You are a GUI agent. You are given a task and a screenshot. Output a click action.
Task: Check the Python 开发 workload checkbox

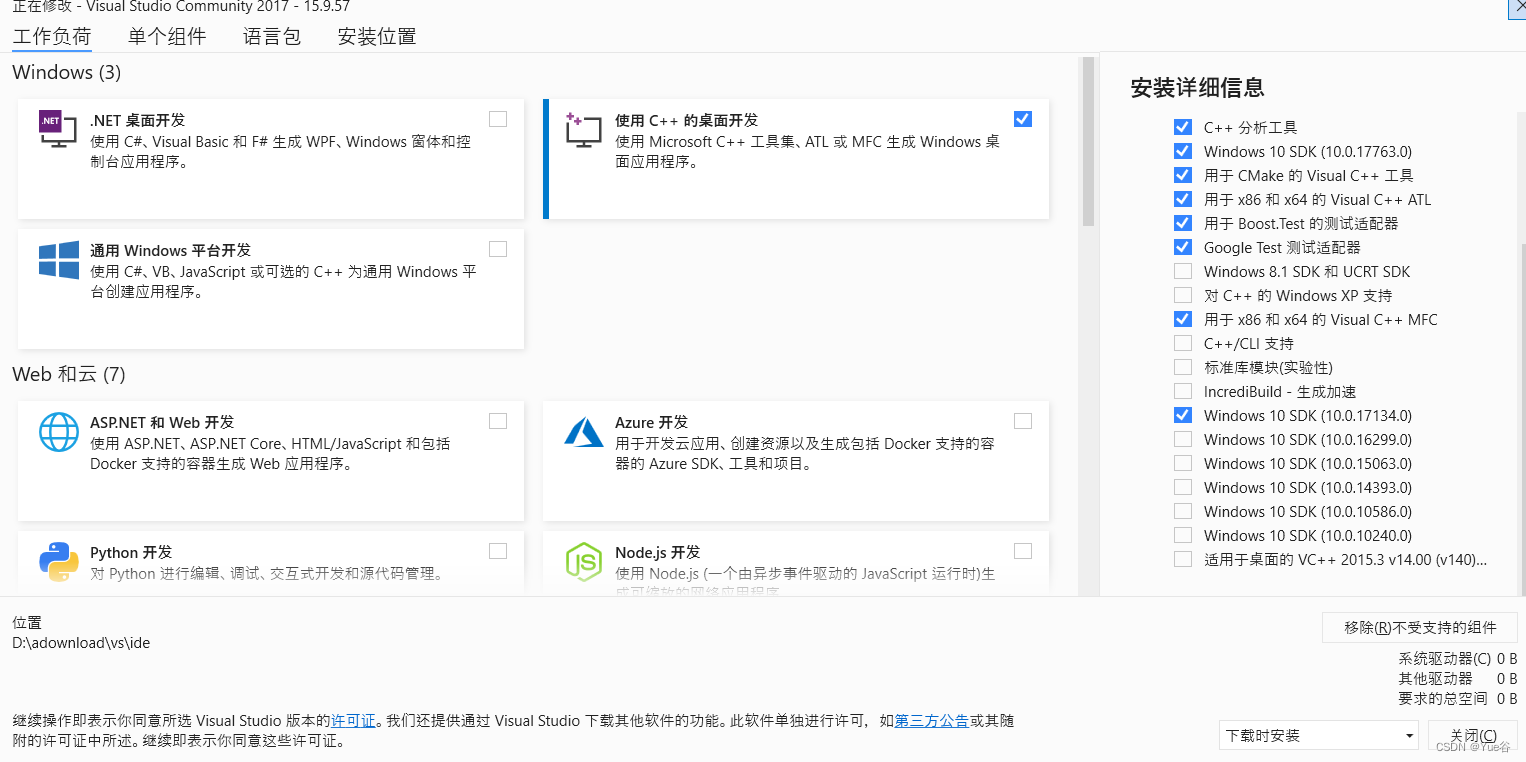click(x=498, y=551)
